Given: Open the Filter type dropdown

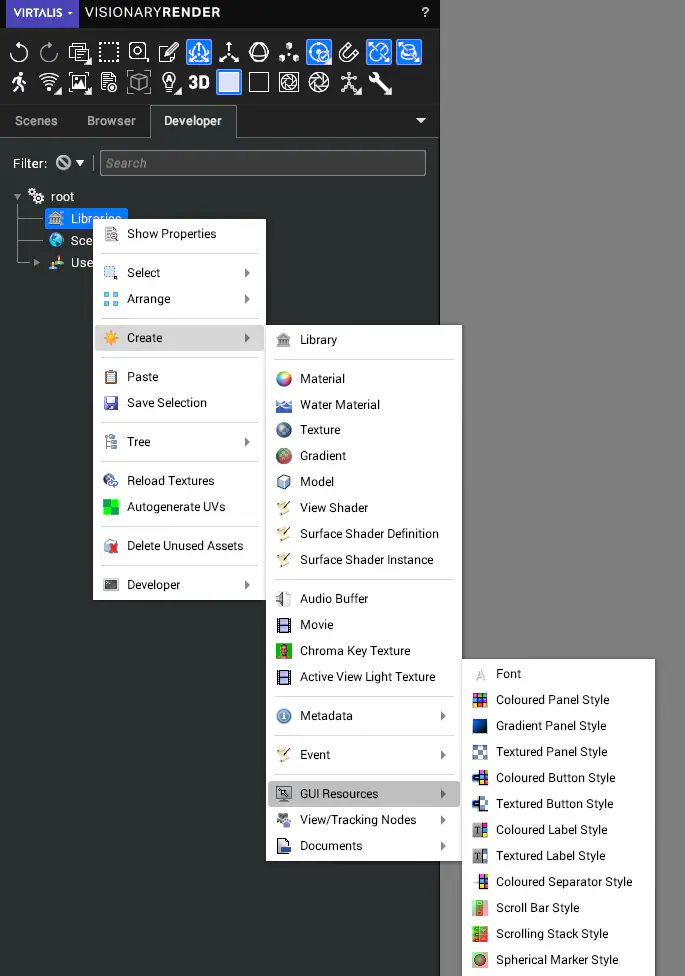Looking at the screenshot, I should 70,163.
